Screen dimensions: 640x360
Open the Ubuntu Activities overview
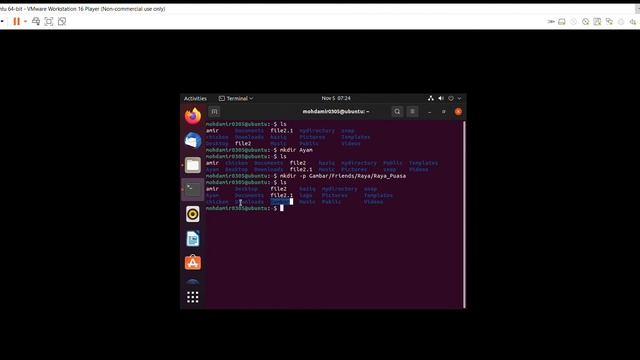pyautogui.click(x=195, y=98)
